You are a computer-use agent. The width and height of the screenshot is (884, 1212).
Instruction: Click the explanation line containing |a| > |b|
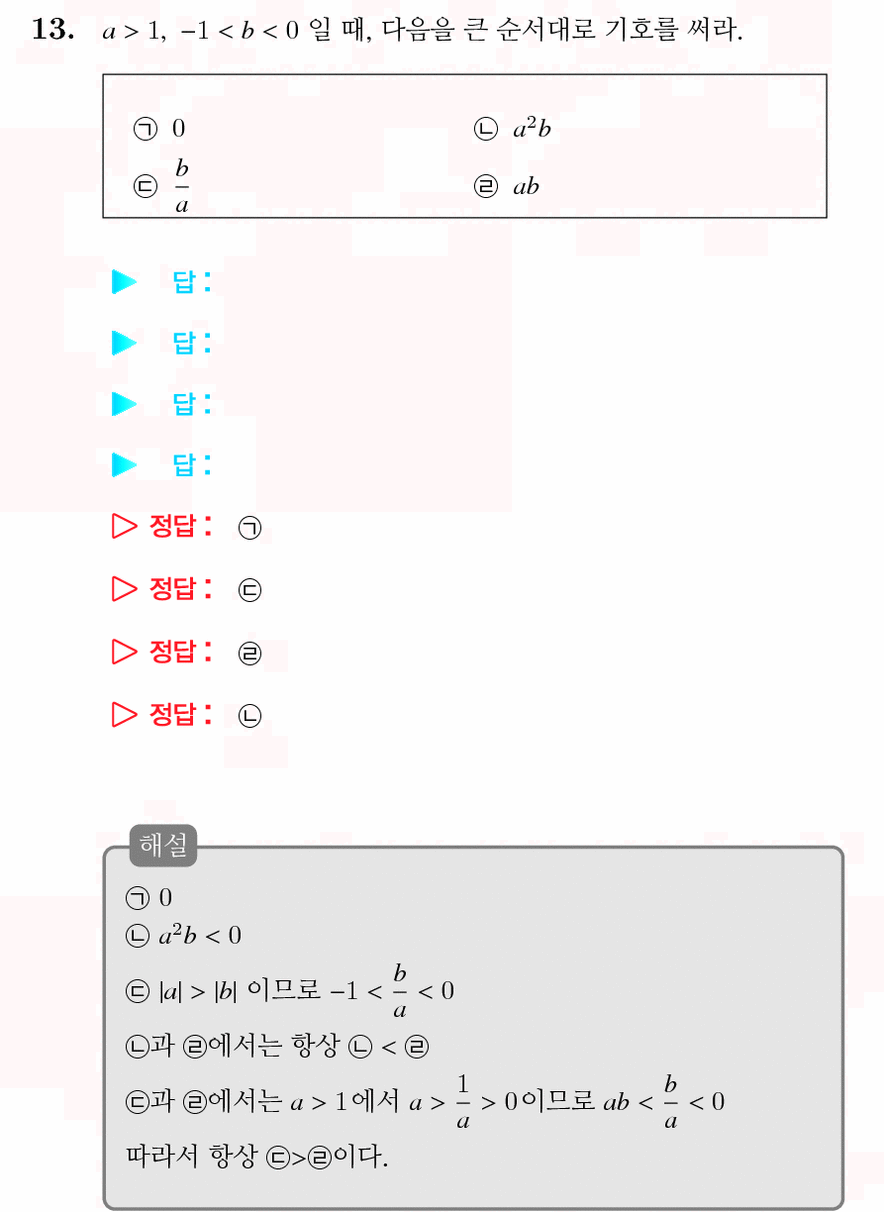tap(290, 990)
